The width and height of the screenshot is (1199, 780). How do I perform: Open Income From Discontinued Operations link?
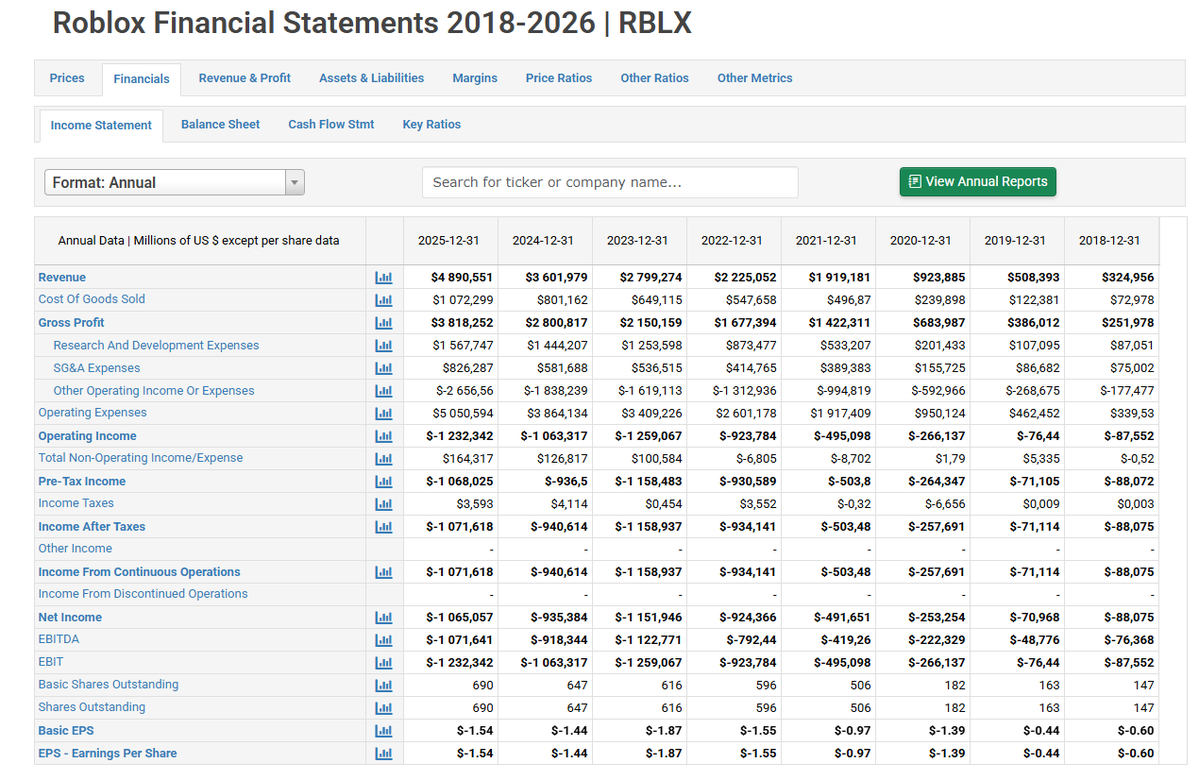143,593
